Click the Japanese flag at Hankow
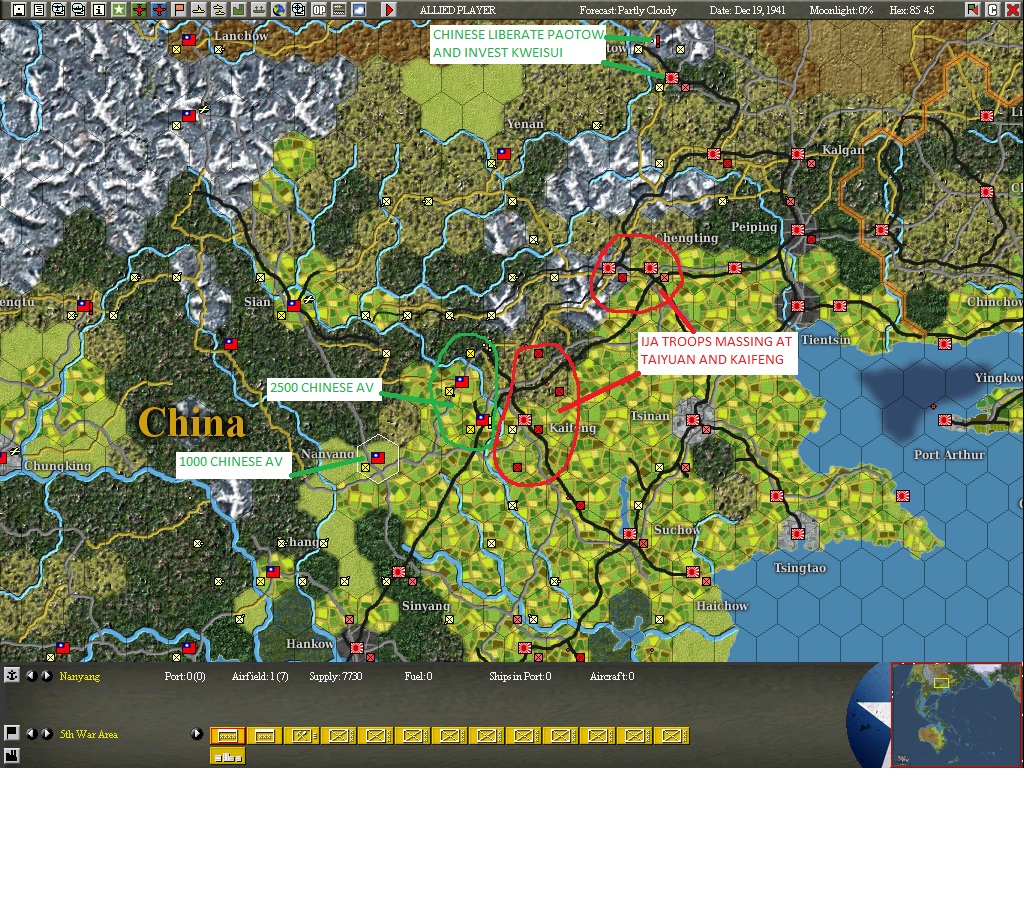The height and width of the screenshot is (898, 1024). click(x=357, y=647)
